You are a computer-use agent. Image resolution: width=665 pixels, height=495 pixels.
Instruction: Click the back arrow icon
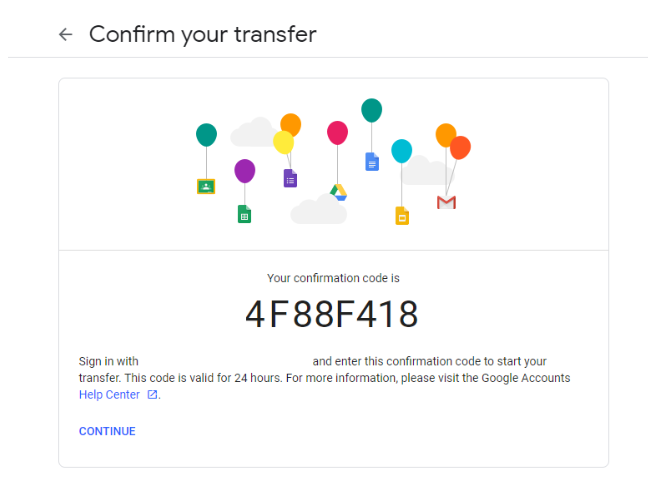[x=66, y=34]
